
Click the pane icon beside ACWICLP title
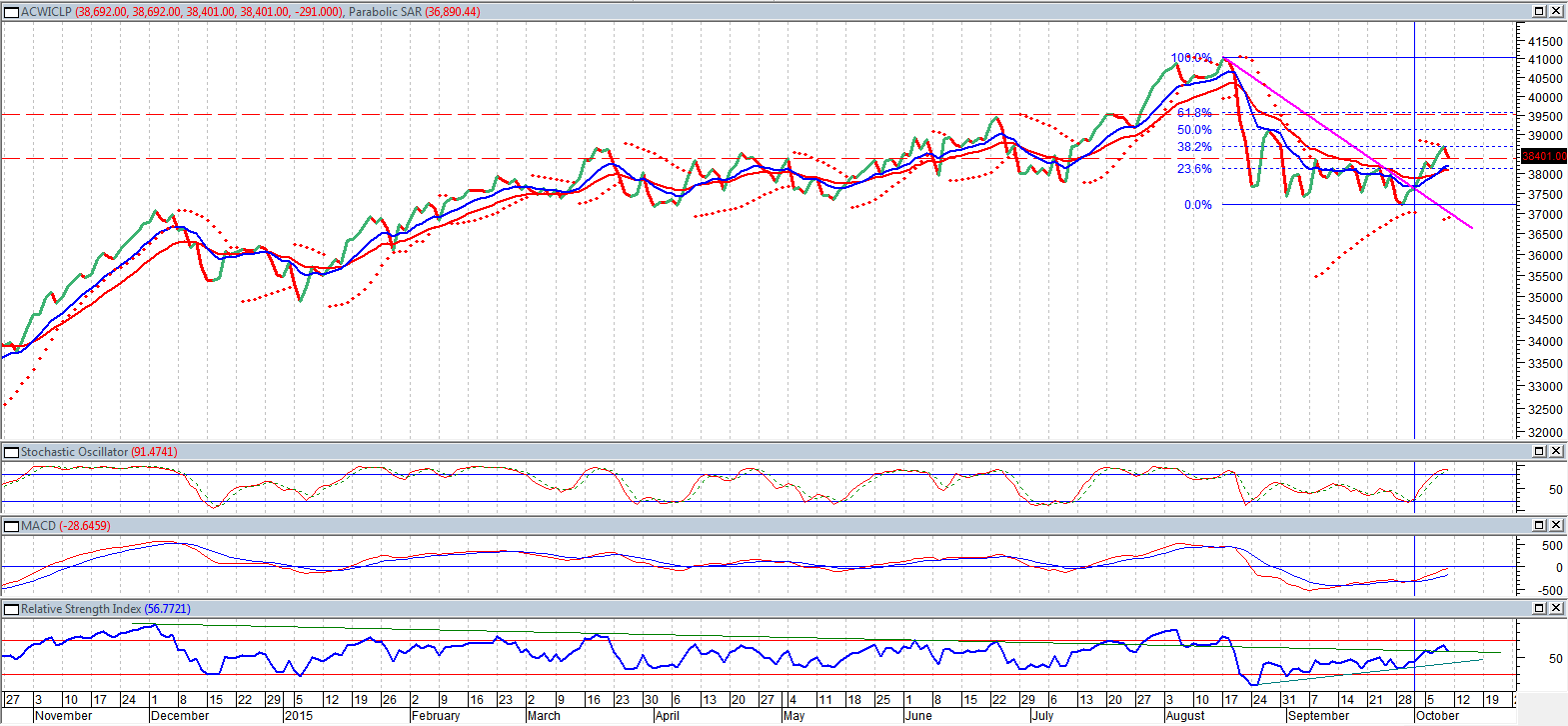(12, 12)
